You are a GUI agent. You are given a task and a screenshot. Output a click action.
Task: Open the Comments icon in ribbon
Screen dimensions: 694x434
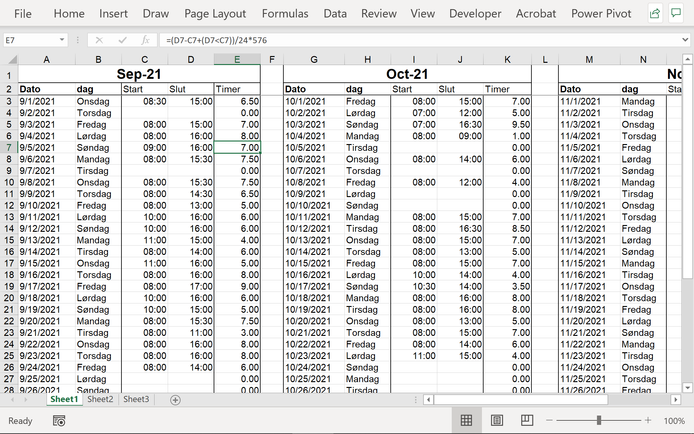click(676, 13)
